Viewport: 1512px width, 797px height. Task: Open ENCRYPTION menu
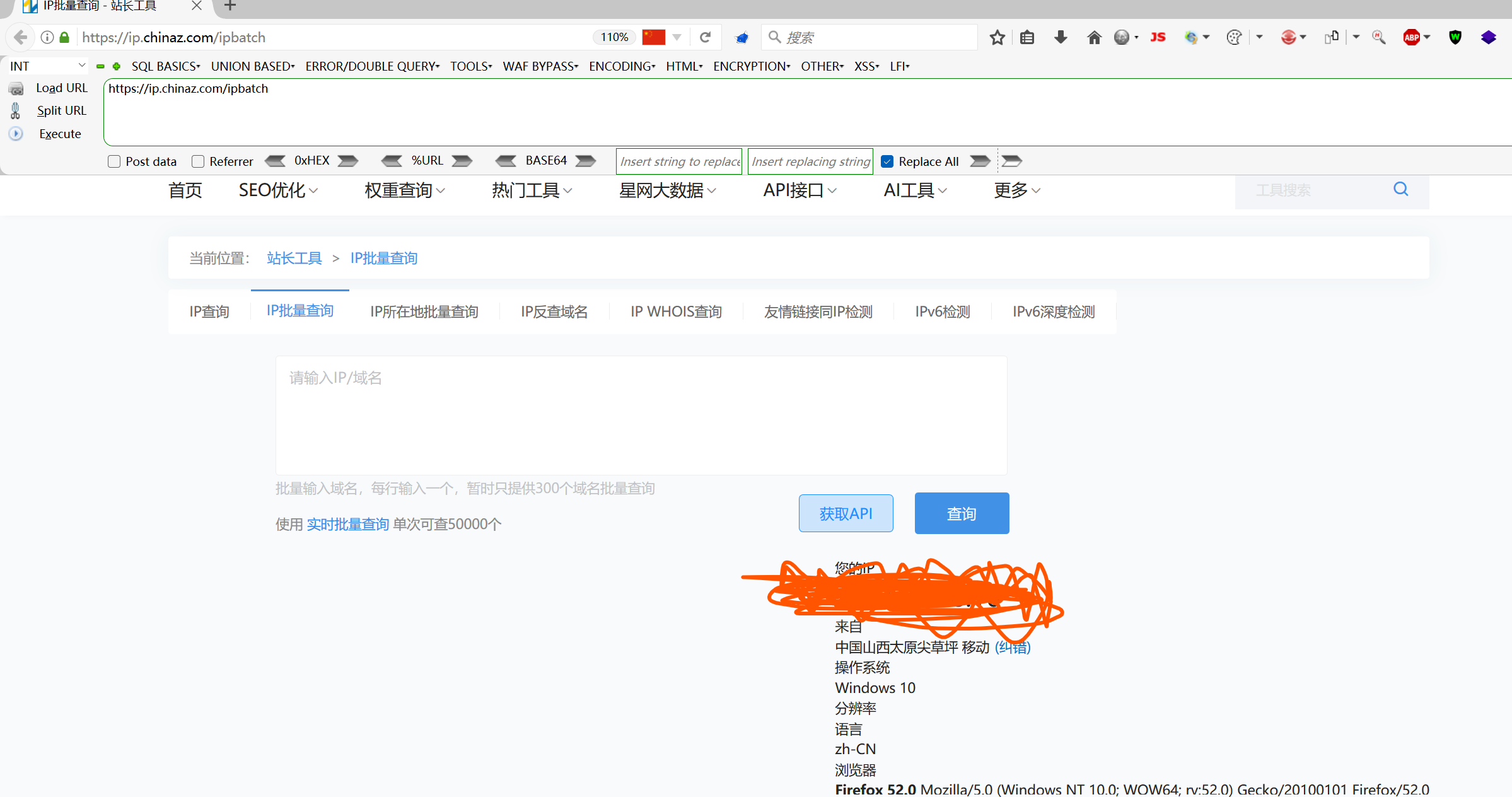pos(752,66)
